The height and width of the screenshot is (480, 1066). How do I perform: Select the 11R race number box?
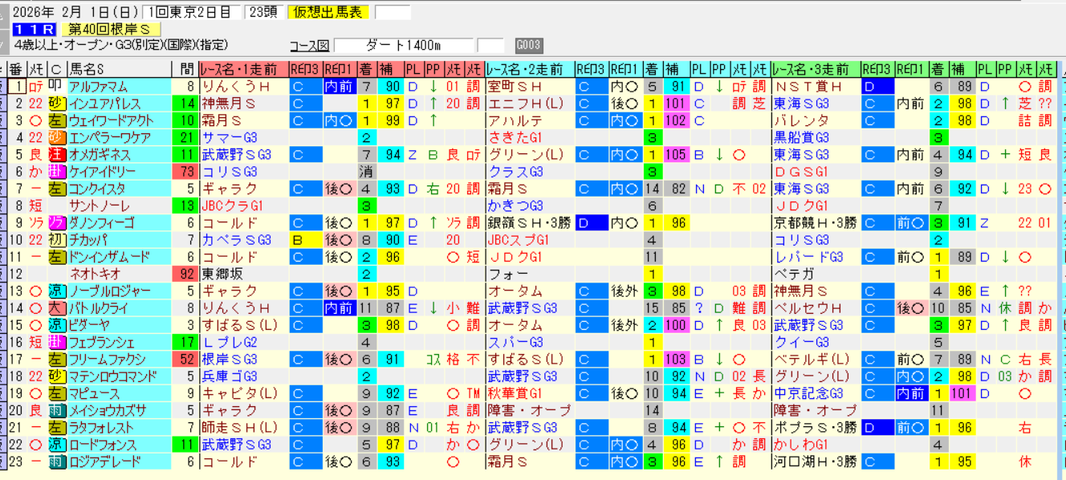coord(34,29)
